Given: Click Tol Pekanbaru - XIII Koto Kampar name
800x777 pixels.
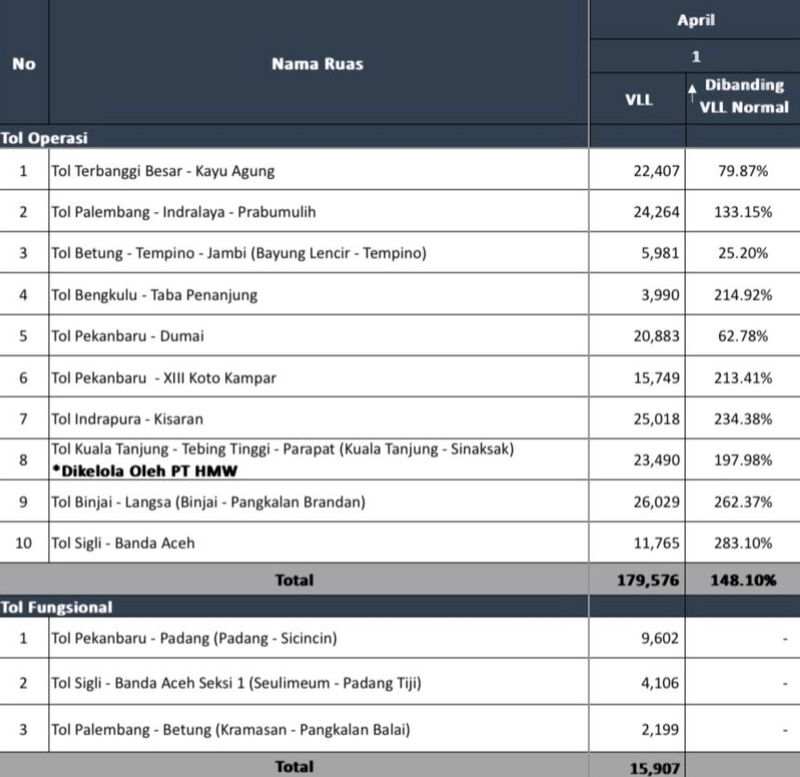Looking at the screenshot, I should 163,377.
